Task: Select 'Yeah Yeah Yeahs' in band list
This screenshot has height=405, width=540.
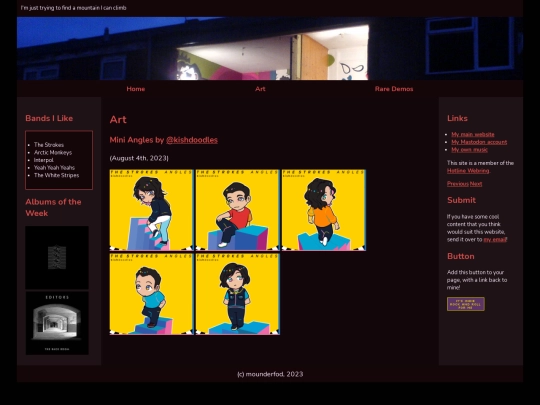Action: [x=54, y=167]
